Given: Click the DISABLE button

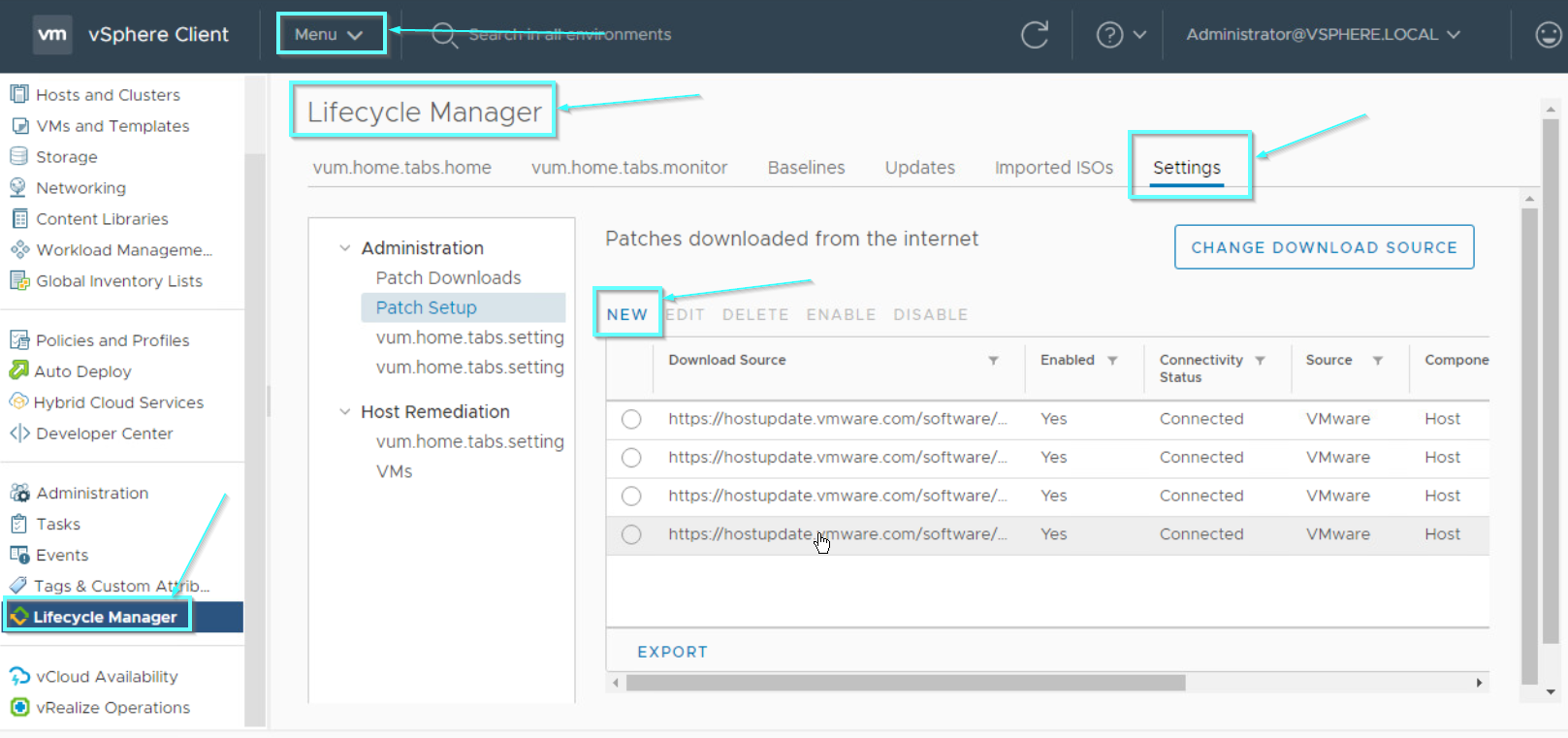Looking at the screenshot, I should [x=931, y=315].
